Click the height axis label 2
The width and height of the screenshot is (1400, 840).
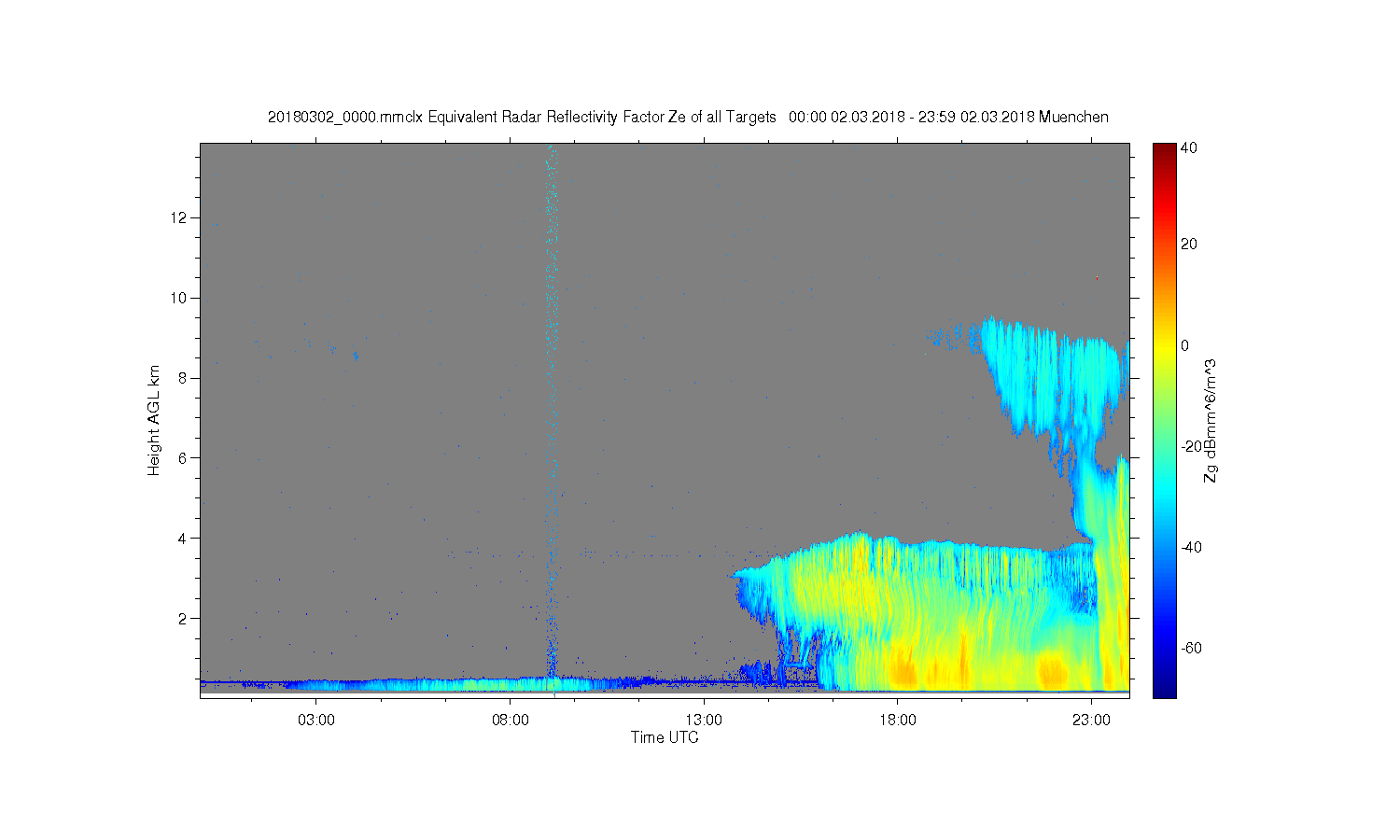pos(184,618)
